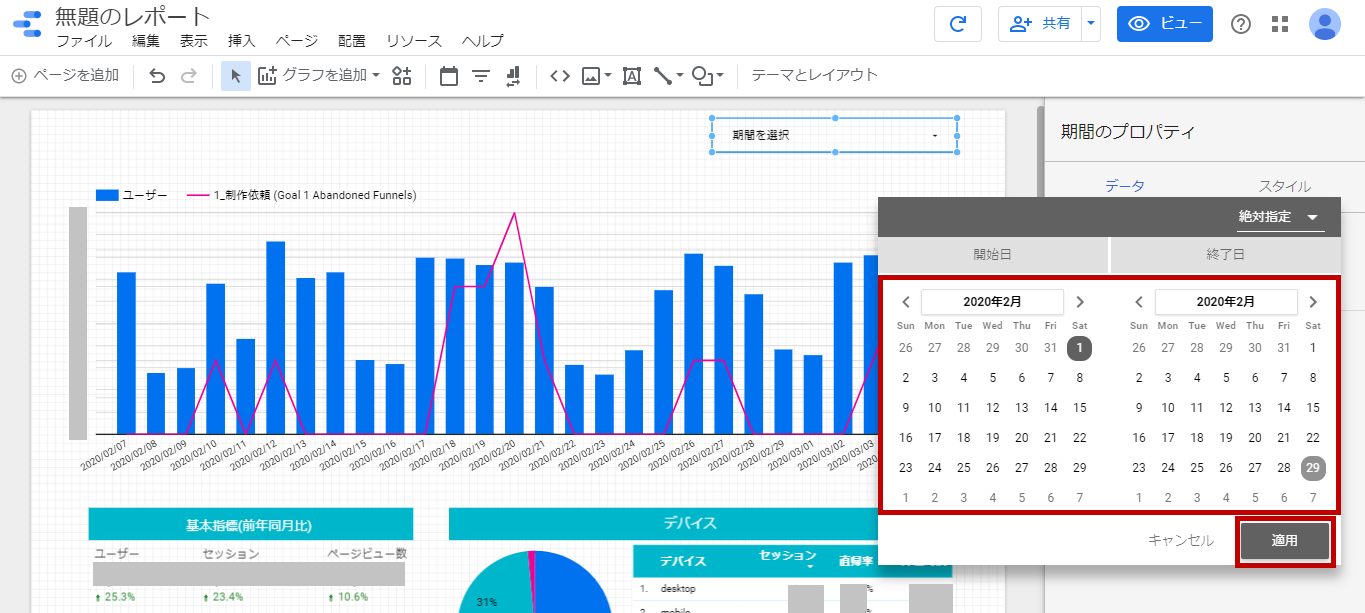Insert a text box
Image resolution: width=1365 pixels, height=613 pixels.
click(x=632, y=75)
